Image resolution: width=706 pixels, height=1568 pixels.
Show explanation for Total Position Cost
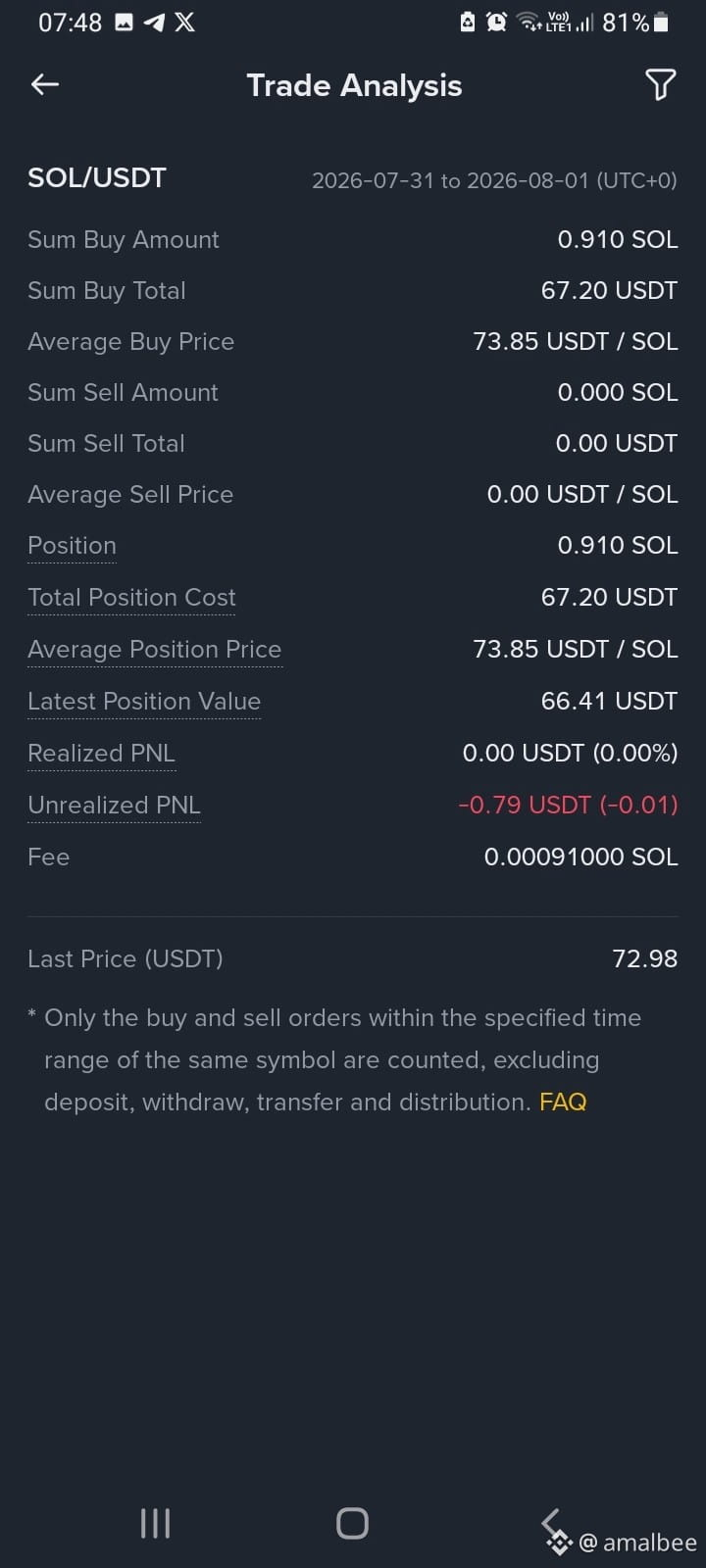click(131, 598)
